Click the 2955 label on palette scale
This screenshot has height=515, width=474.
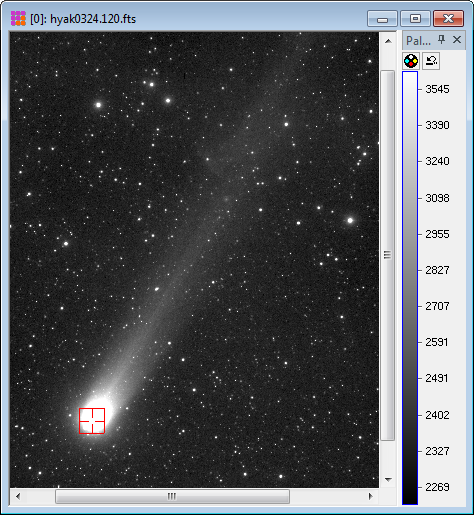click(437, 234)
